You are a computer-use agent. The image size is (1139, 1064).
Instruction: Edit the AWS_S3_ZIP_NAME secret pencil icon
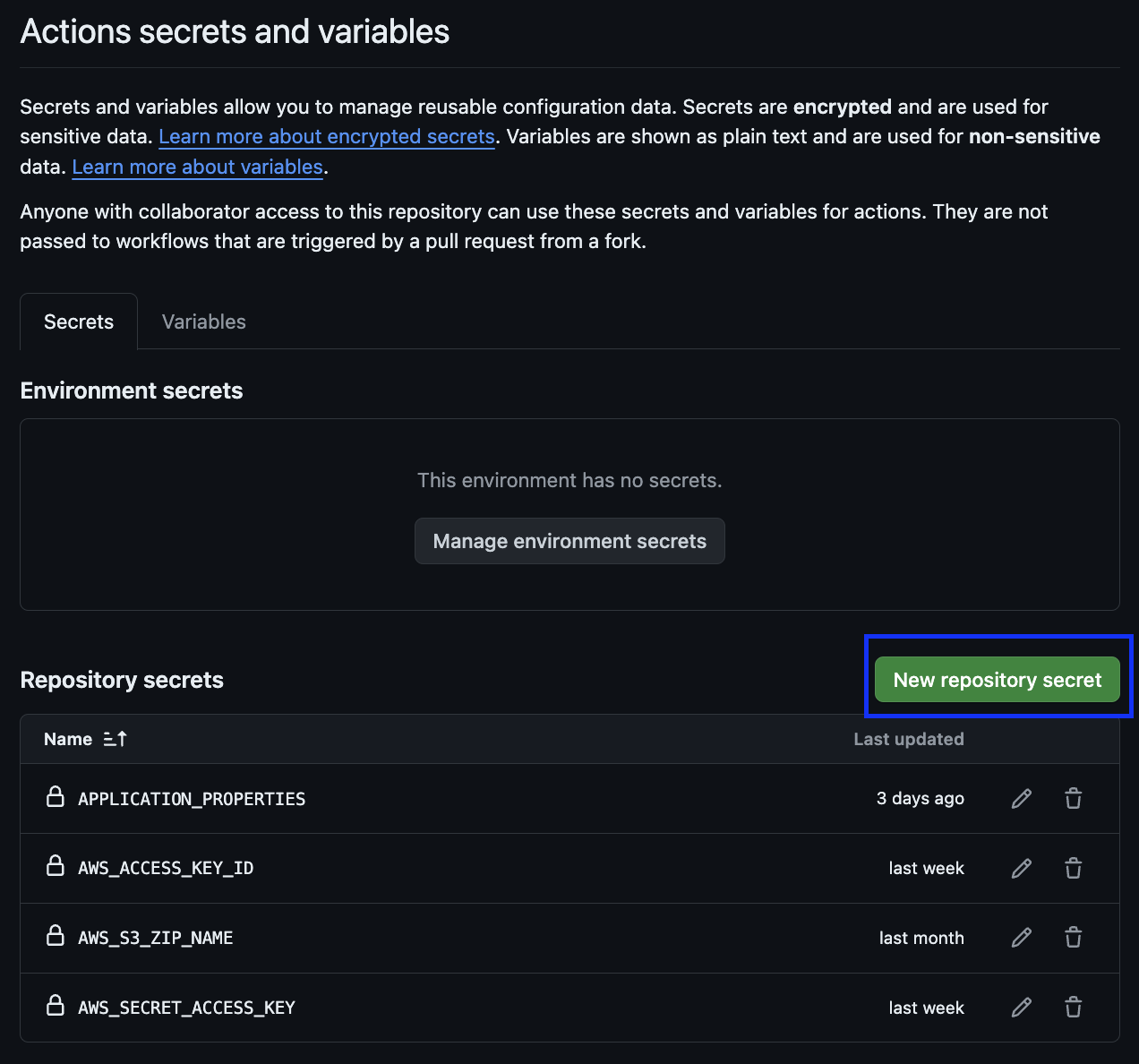coord(1021,938)
